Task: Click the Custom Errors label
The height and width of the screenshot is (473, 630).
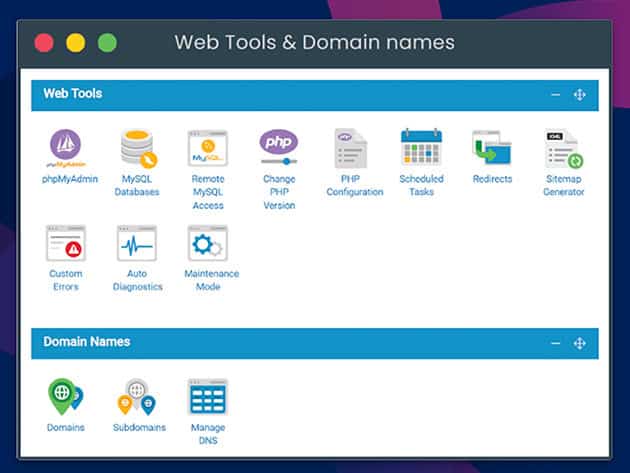Action: coord(66,280)
